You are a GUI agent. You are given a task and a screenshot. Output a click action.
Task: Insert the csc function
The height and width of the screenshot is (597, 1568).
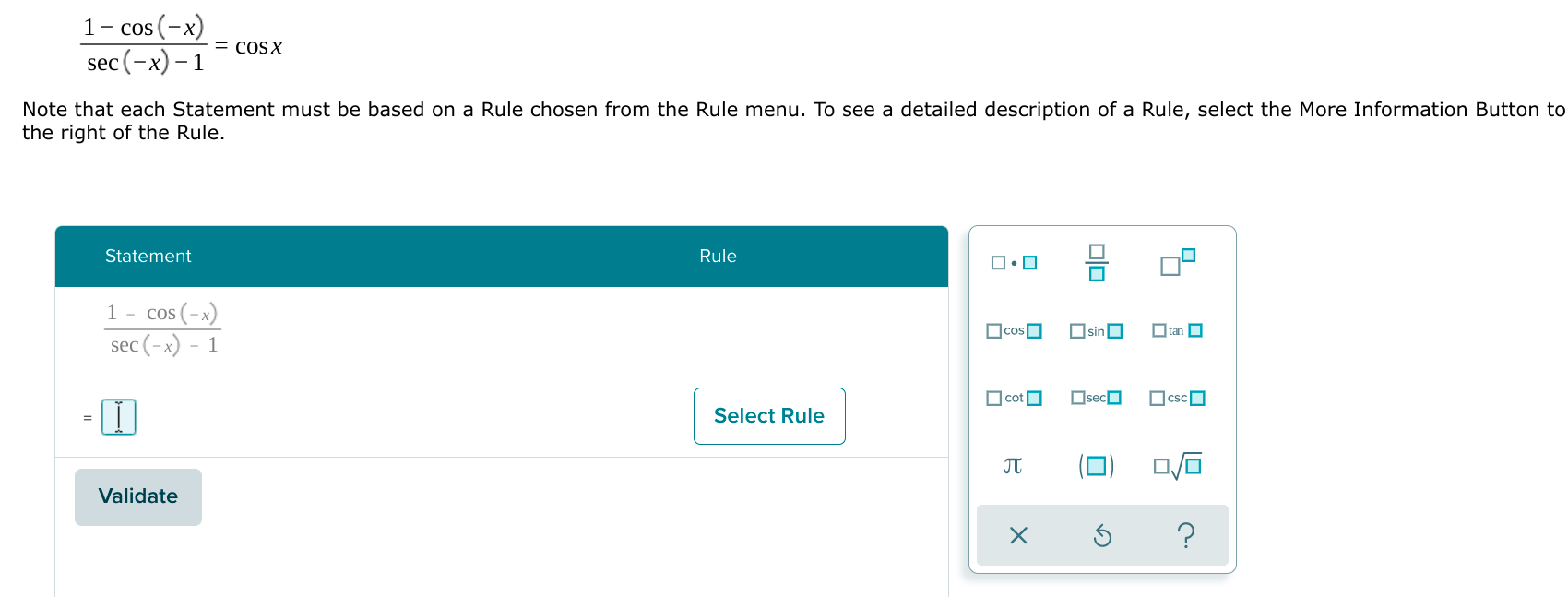point(1177,398)
